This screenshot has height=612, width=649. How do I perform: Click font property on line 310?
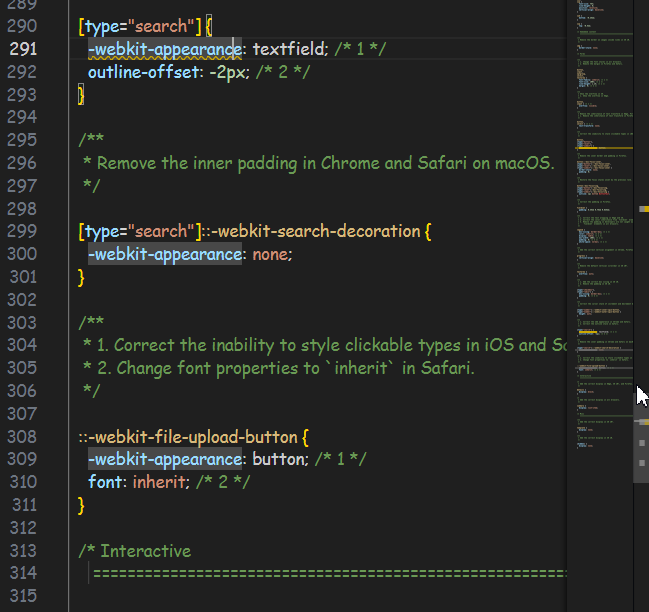[105, 482]
